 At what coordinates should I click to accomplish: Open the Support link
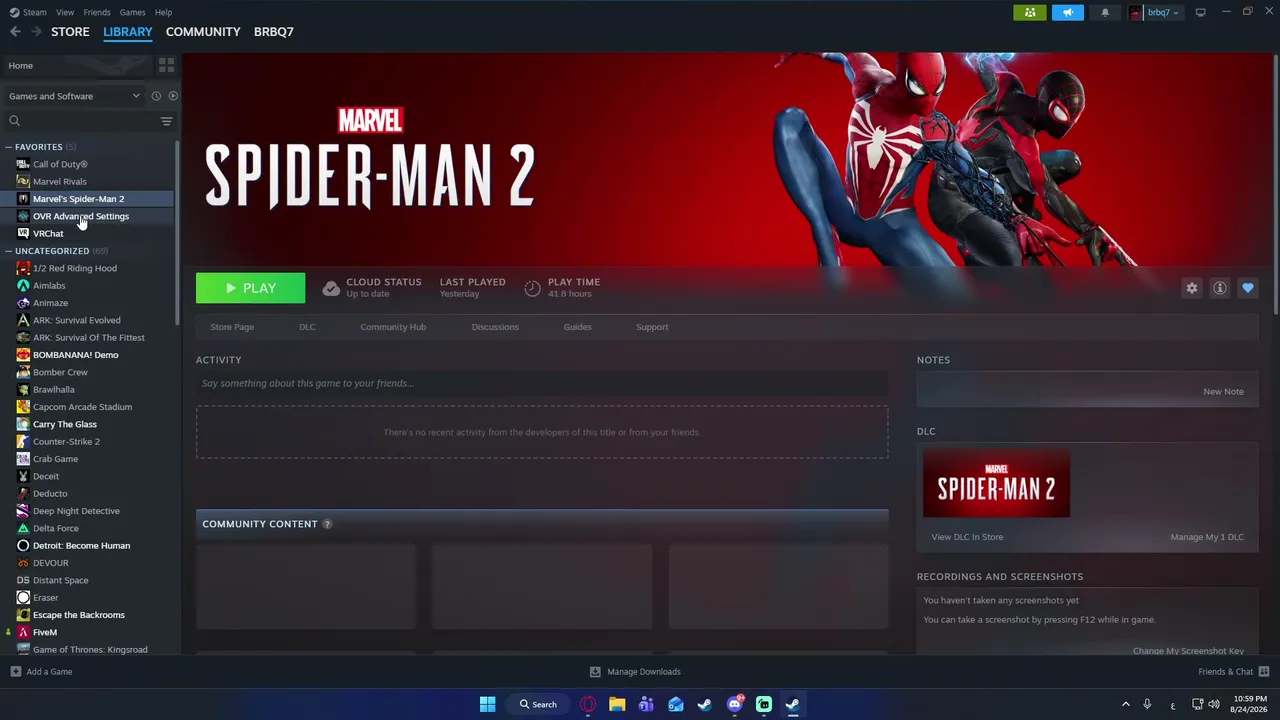pyautogui.click(x=652, y=327)
